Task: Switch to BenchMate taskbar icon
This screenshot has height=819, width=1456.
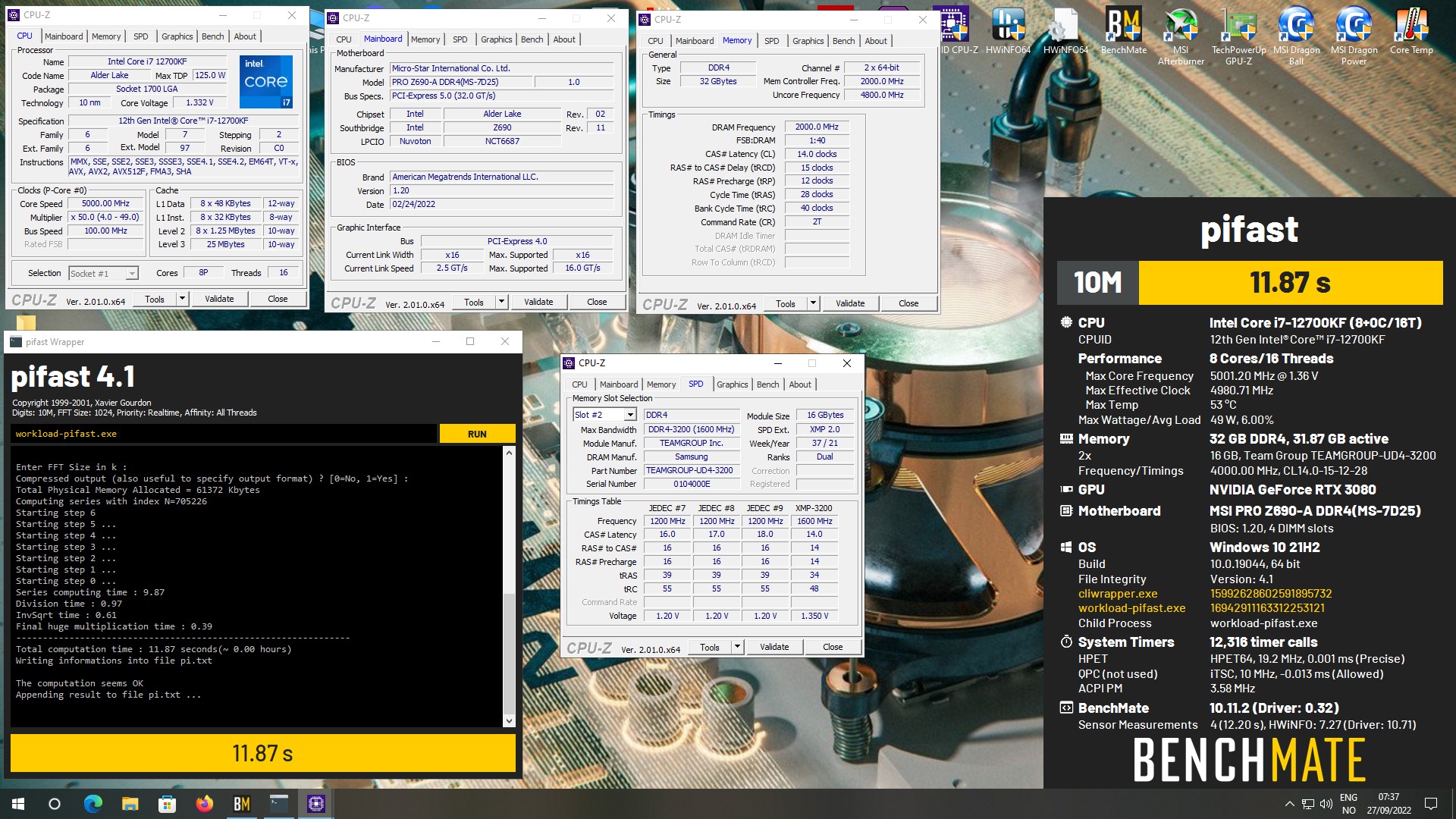Action: (241, 804)
